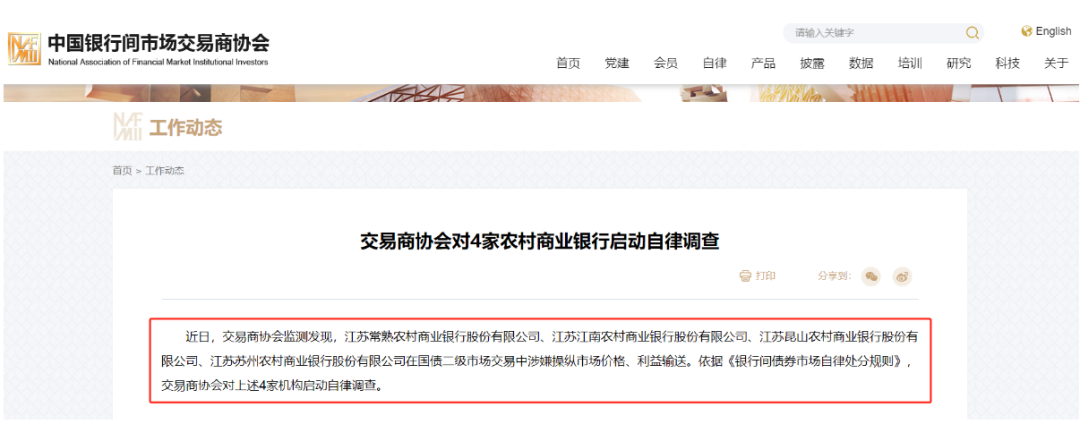
Task: Click the globe icon beside English
Action: tap(1026, 31)
